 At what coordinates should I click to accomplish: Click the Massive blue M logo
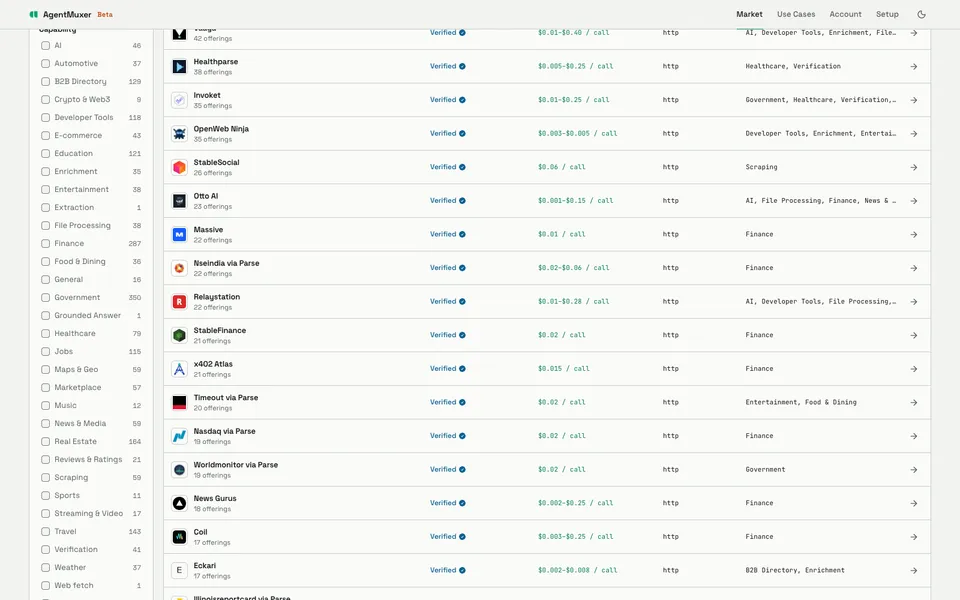click(179, 234)
